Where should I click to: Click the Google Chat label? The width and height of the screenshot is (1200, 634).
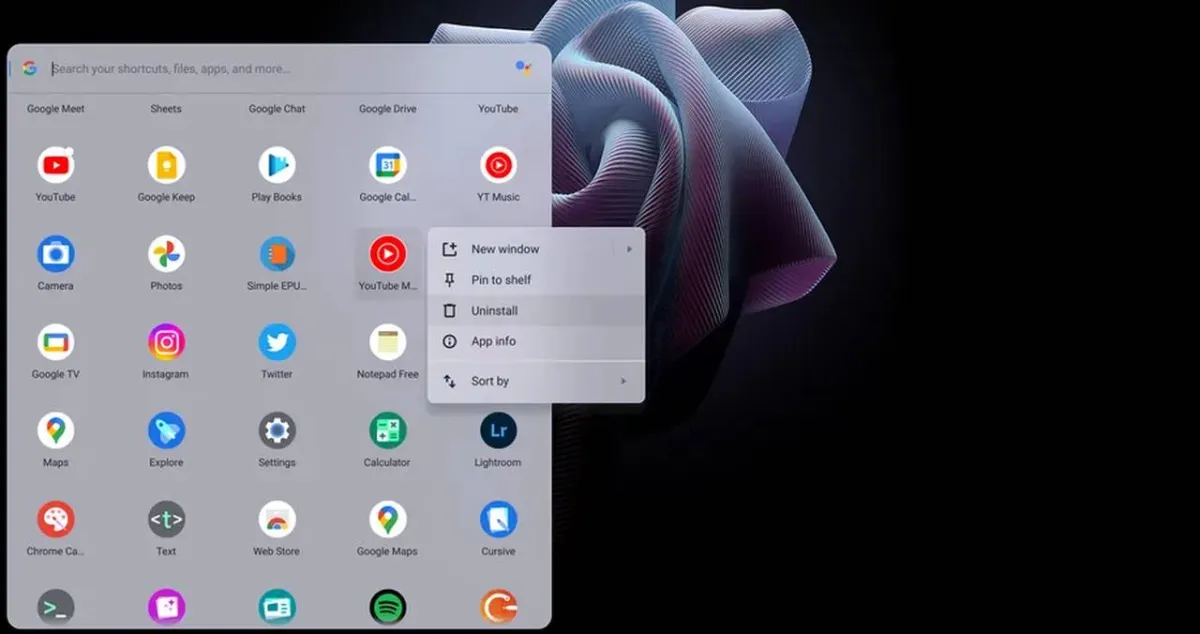277,109
